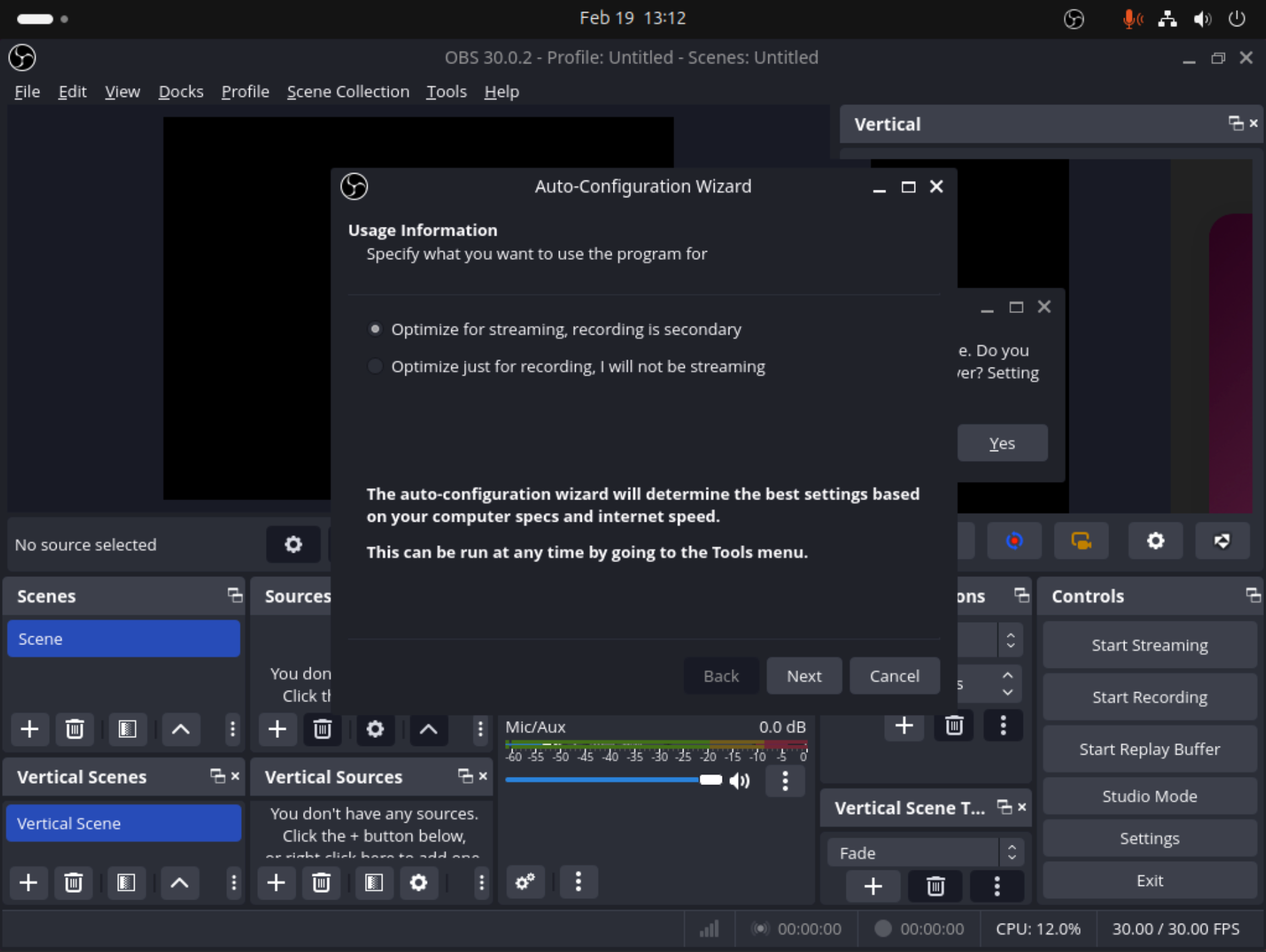Click Yes in the background dialog
Image resolution: width=1266 pixels, height=952 pixels.
(1002, 443)
